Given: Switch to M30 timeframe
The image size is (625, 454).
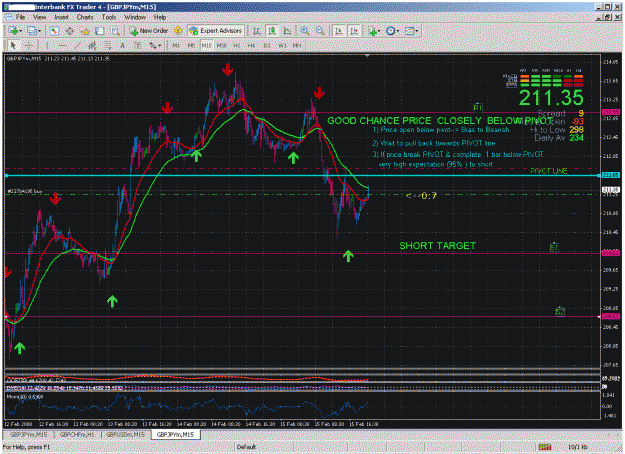Looking at the screenshot, I should point(222,45).
